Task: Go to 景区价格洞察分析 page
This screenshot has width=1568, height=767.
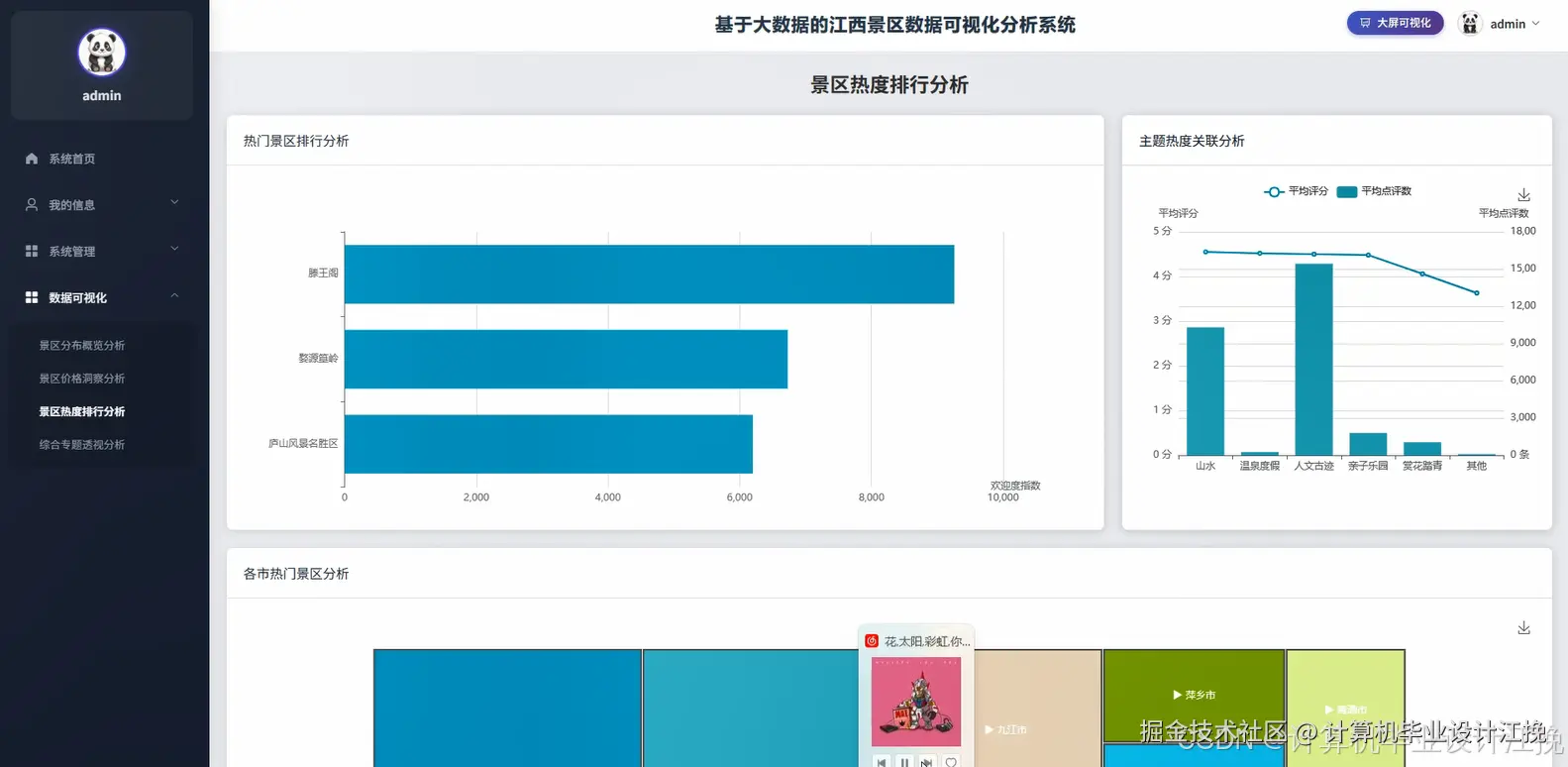Action: click(x=82, y=379)
